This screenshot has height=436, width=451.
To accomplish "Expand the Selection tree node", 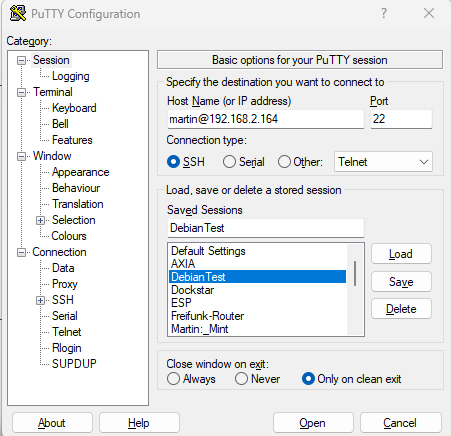I will pyautogui.click(x=40, y=220).
